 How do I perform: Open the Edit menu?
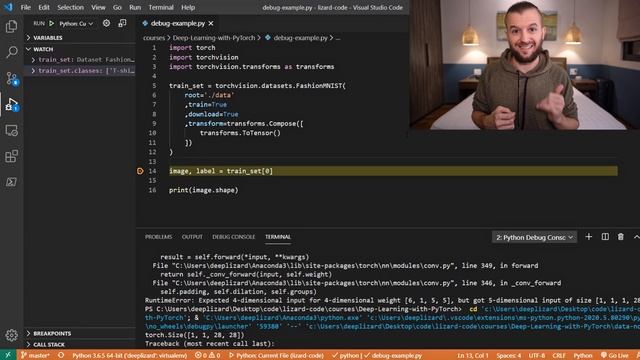(x=44, y=7)
